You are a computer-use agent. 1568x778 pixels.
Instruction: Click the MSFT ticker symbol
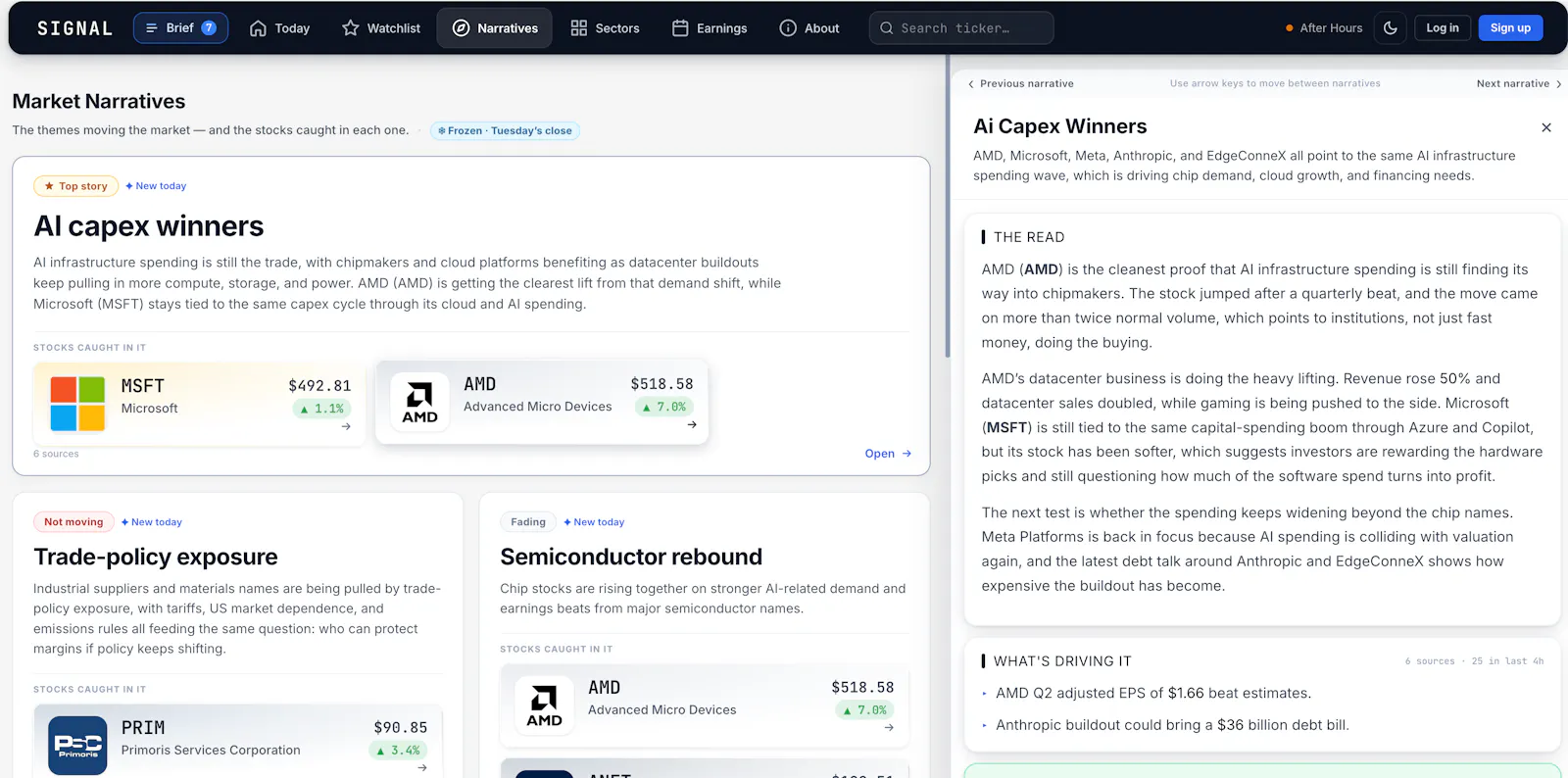click(x=143, y=386)
